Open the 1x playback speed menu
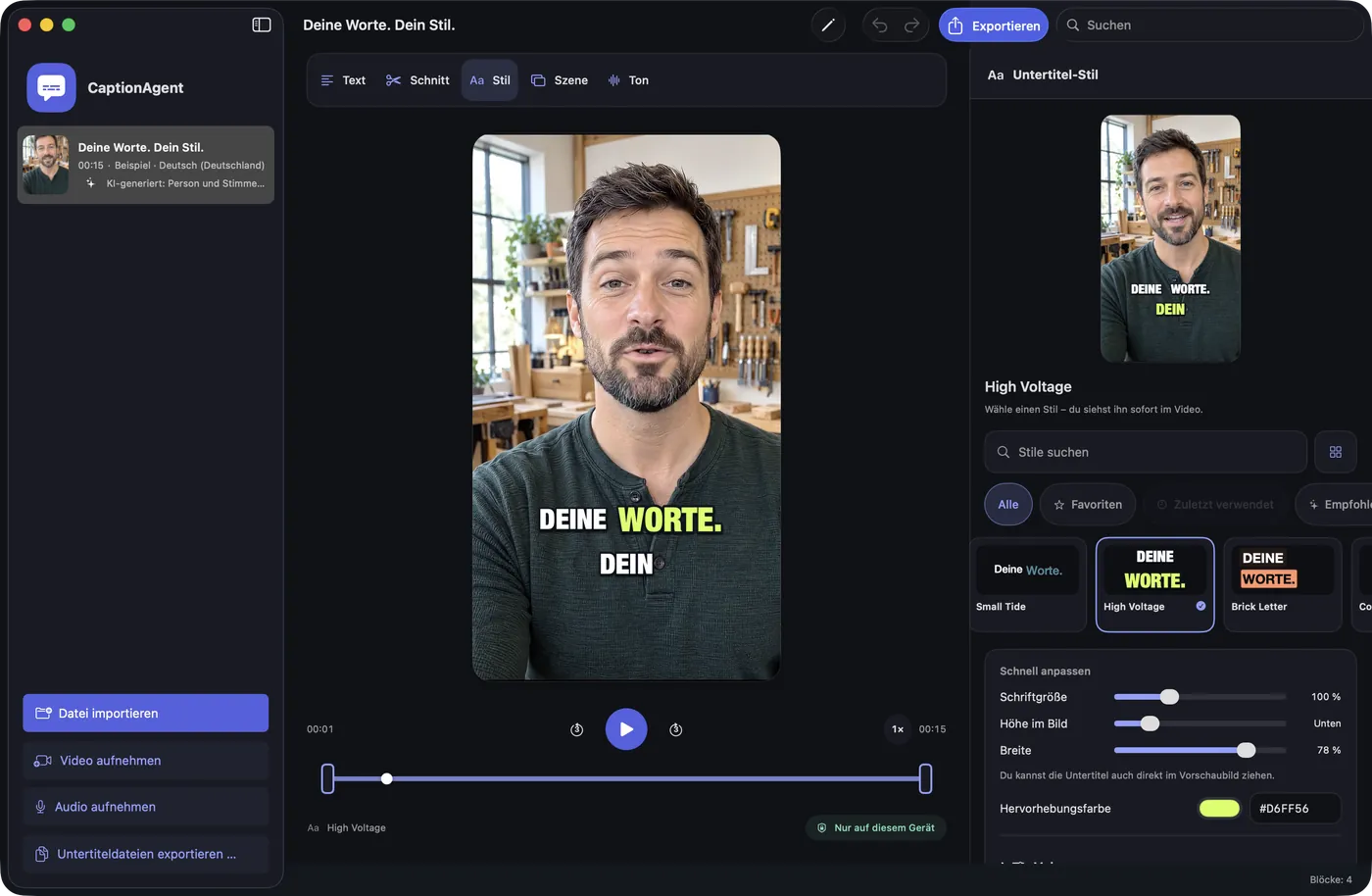The height and width of the screenshot is (896, 1372). tap(898, 729)
